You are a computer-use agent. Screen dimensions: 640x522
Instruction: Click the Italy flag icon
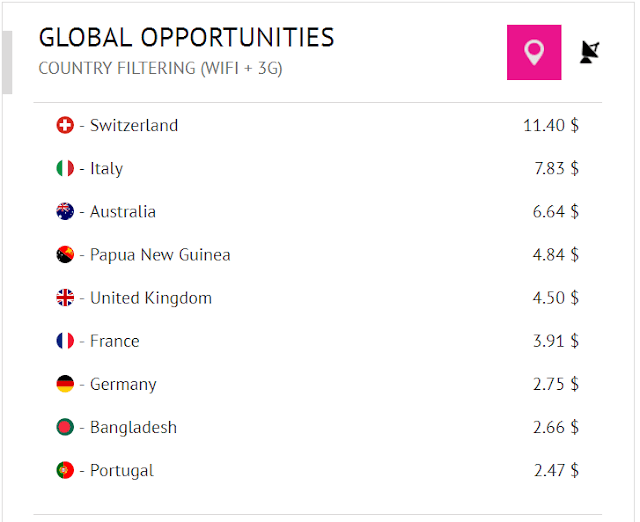pos(65,168)
